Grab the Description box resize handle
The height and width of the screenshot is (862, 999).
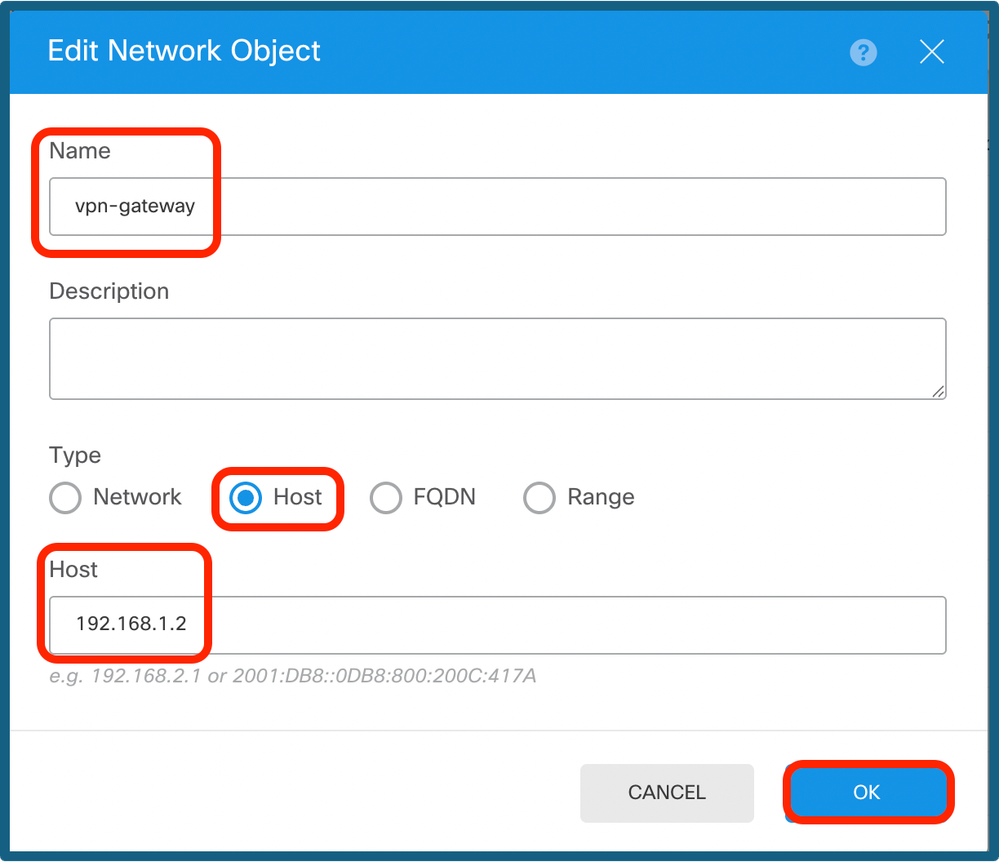tap(938, 392)
